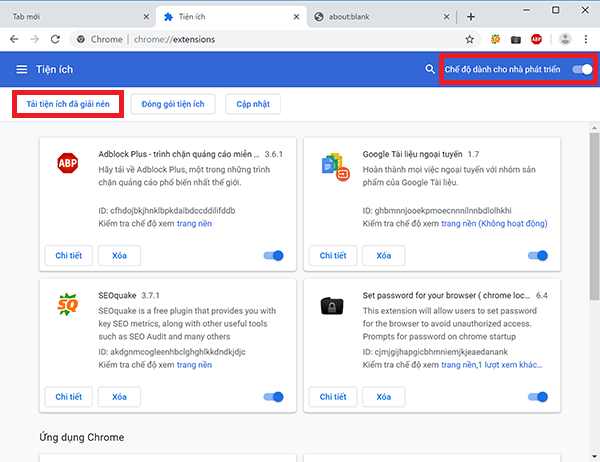
Task: Open the user profile avatar
Action: pos(565,39)
